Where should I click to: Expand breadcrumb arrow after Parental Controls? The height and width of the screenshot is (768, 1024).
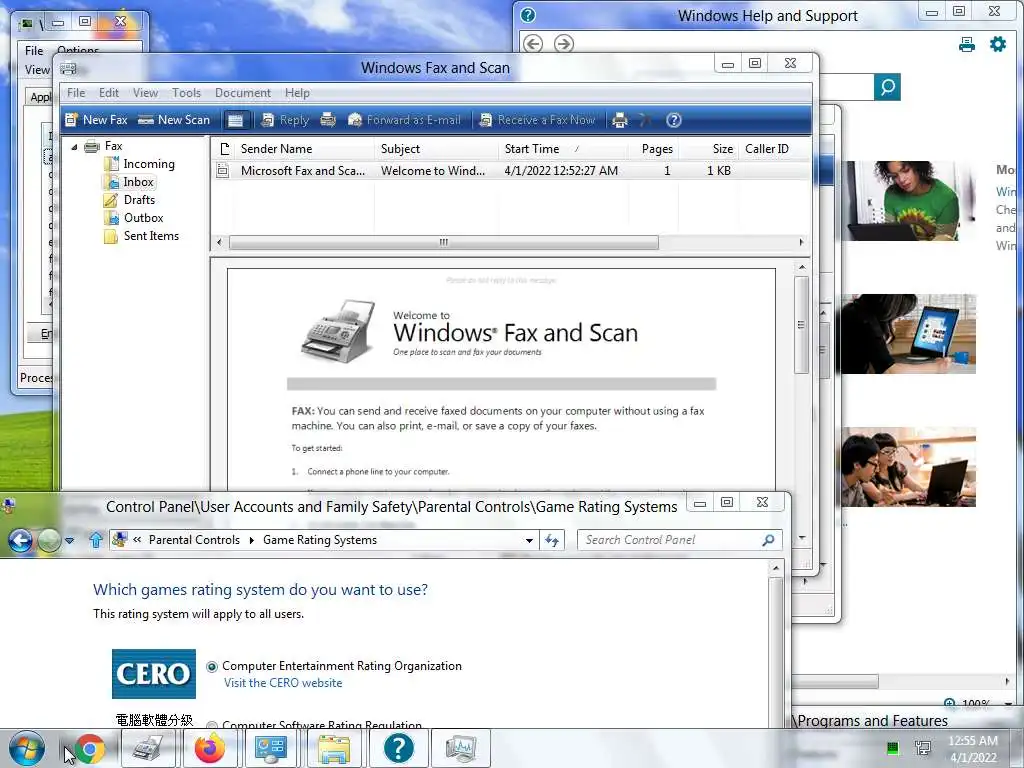(251, 540)
